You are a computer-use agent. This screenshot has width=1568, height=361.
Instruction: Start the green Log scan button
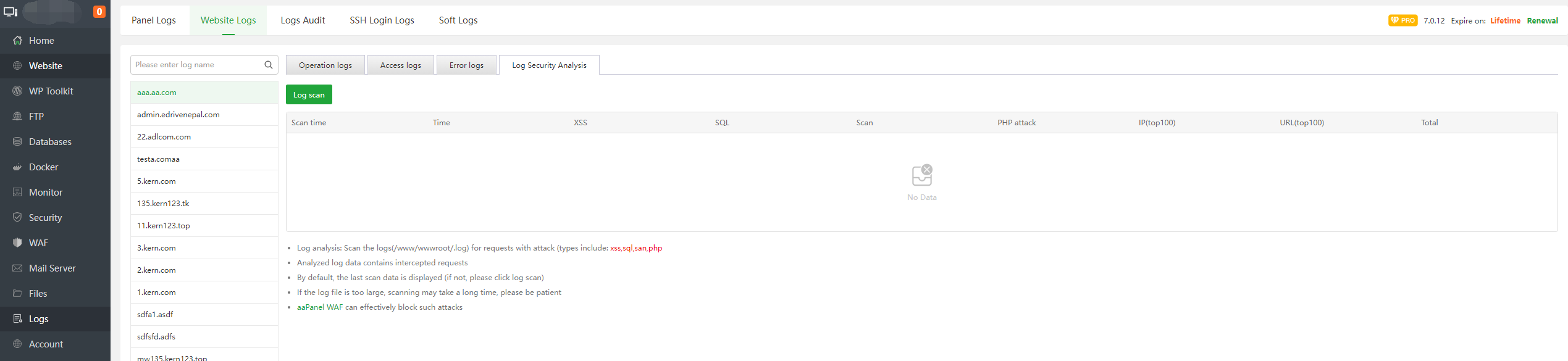pos(309,94)
